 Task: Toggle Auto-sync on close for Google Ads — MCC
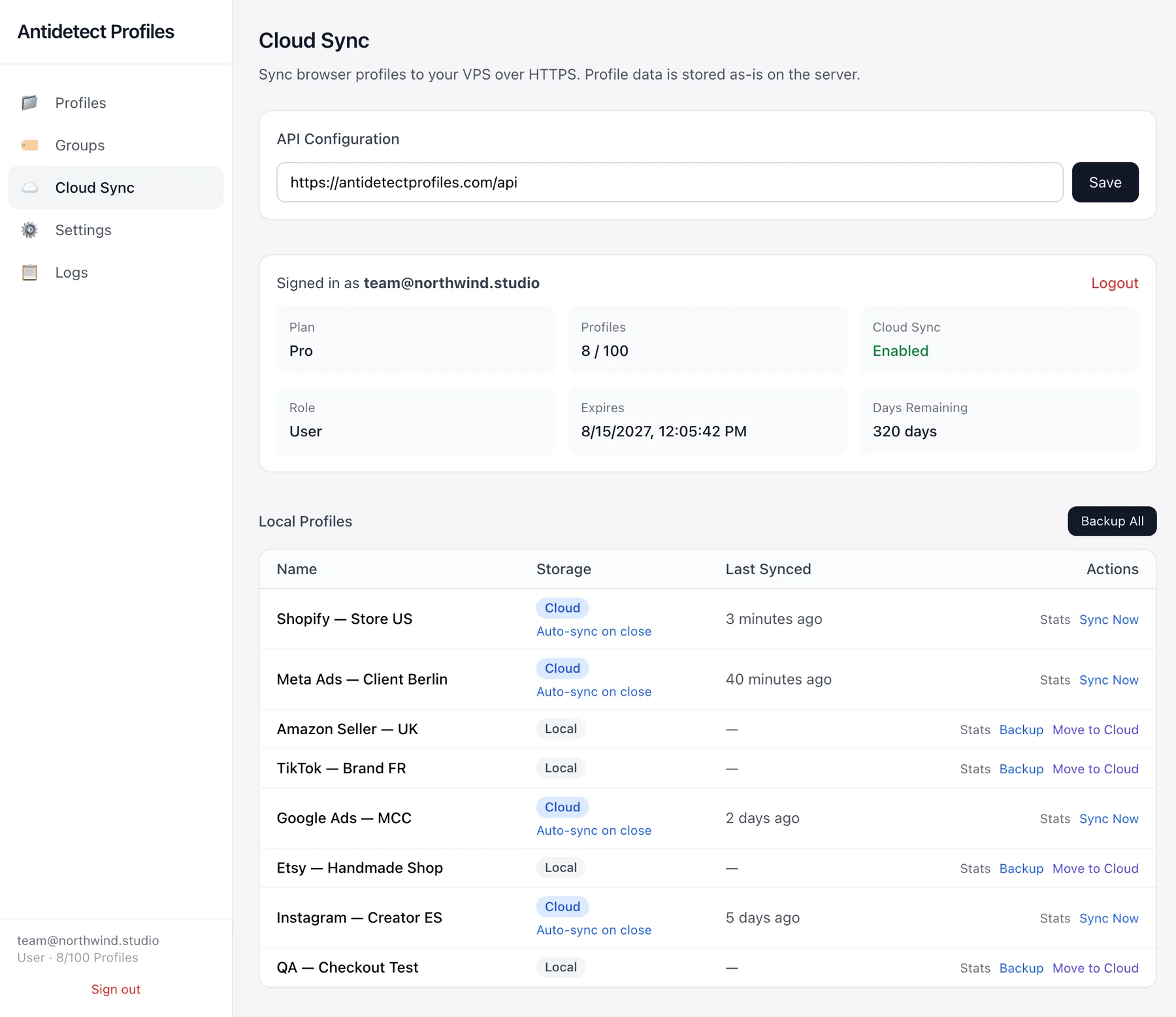tap(594, 830)
